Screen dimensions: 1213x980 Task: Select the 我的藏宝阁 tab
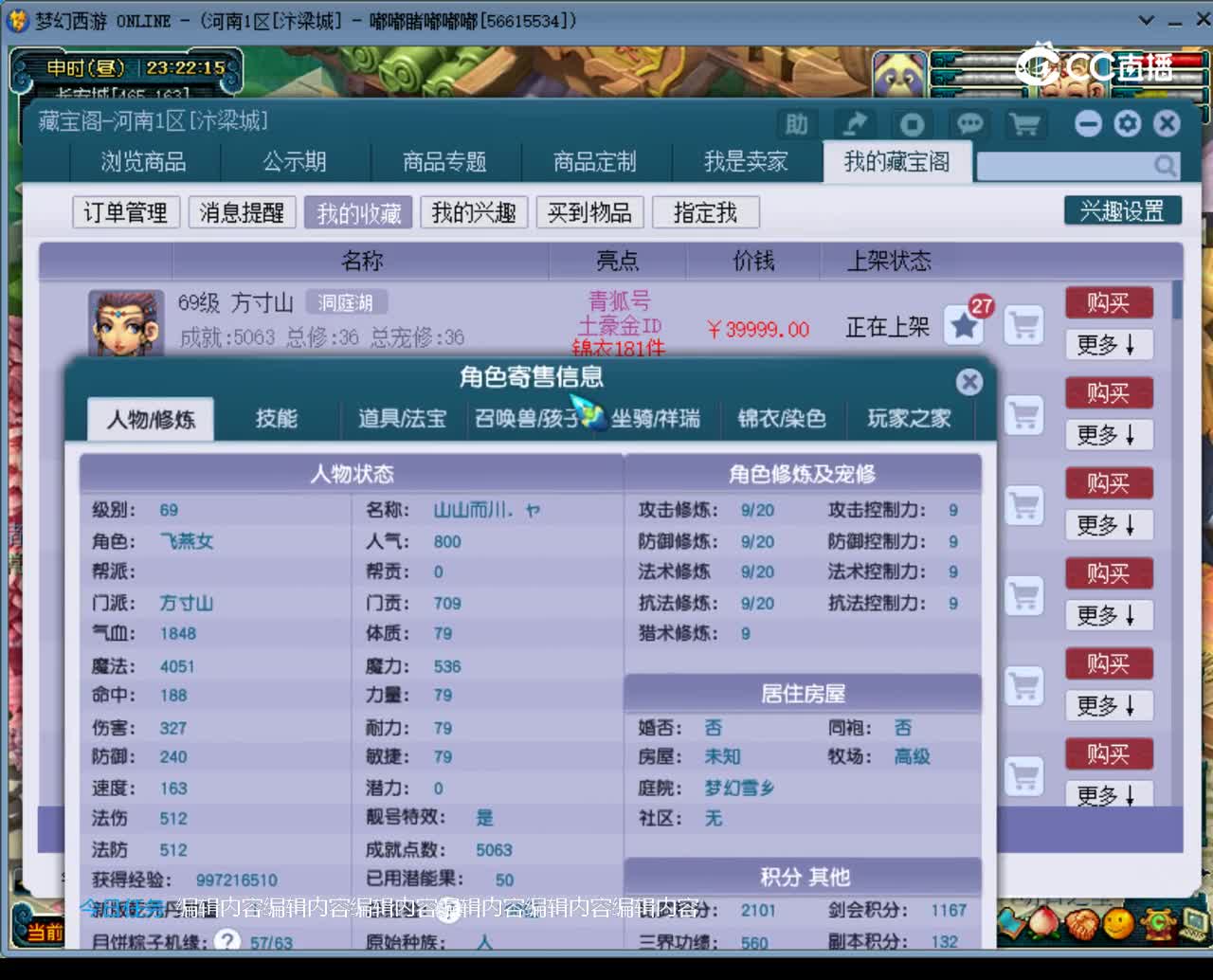click(896, 162)
